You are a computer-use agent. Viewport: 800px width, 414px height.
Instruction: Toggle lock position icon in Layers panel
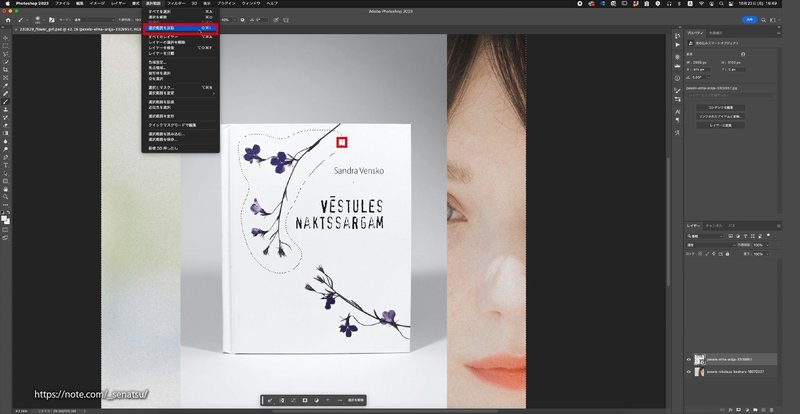[x=713, y=254]
